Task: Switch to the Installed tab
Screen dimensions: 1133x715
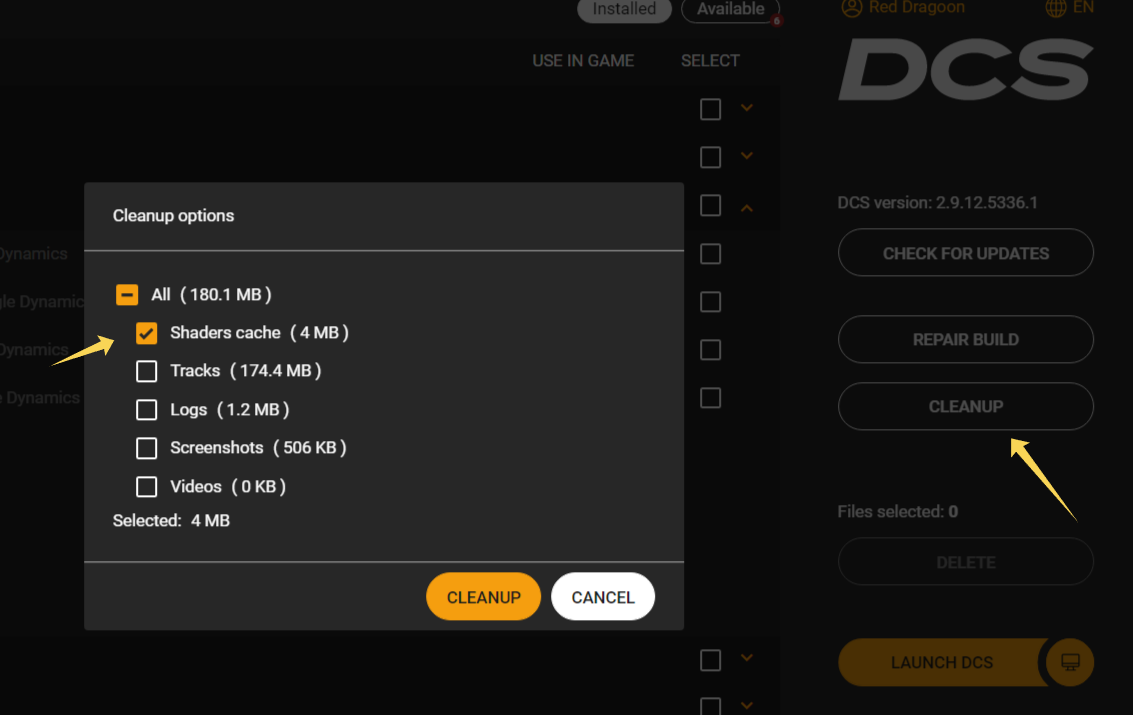Action: (x=624, y=9)
